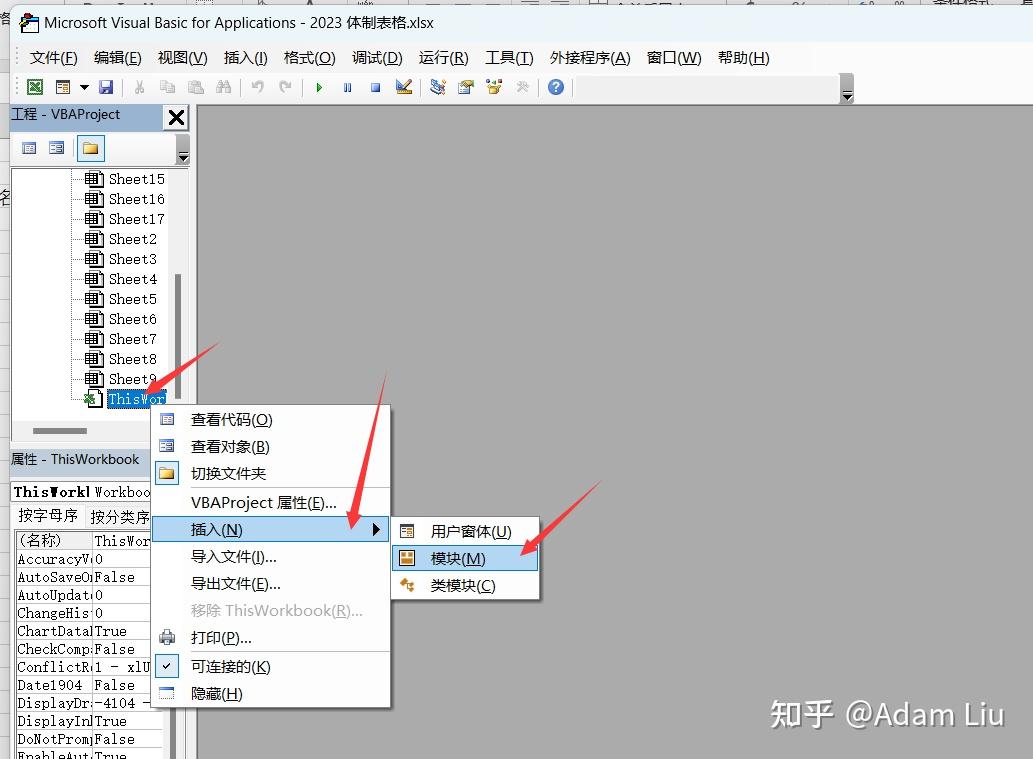This screenshot has height=759, width=1033.
Task: Open the 窗口(W) menu
Action: point(674,58)
